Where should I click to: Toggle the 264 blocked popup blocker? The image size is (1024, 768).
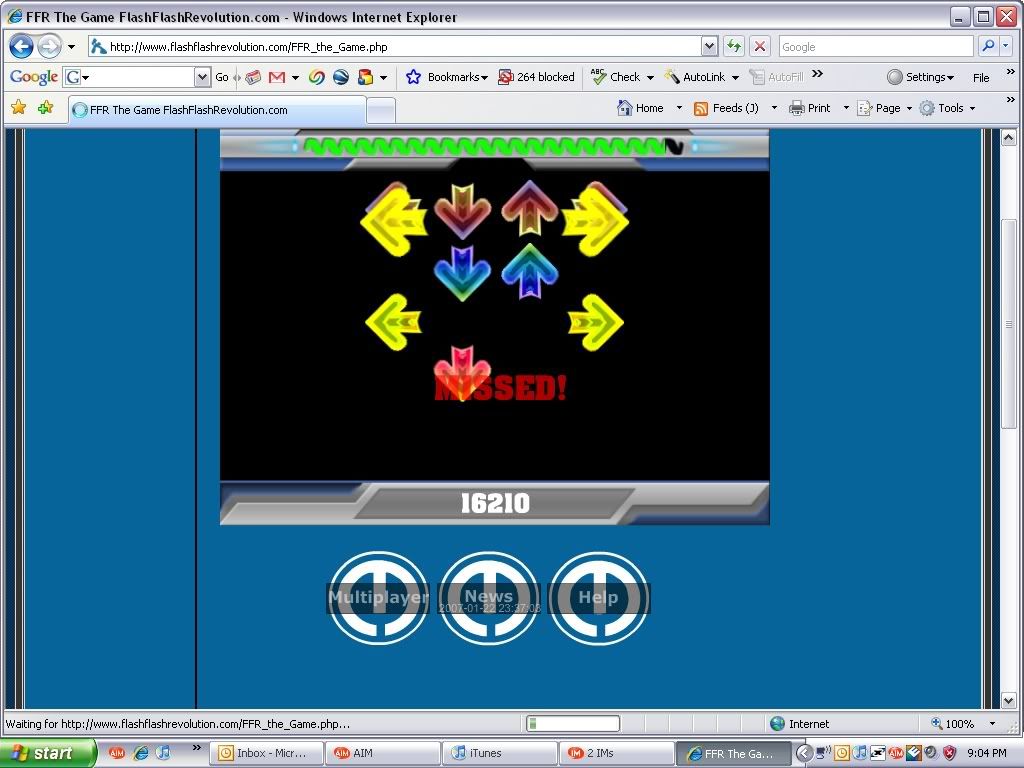point(536,77)
